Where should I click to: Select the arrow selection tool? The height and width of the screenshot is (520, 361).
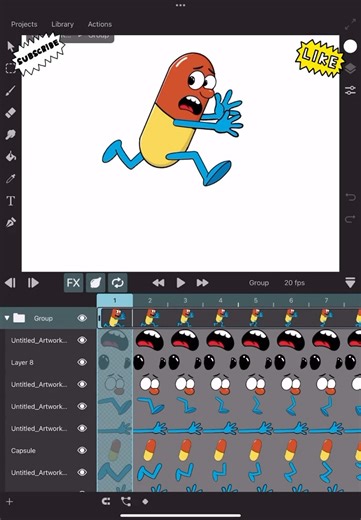tap(11, 46)
